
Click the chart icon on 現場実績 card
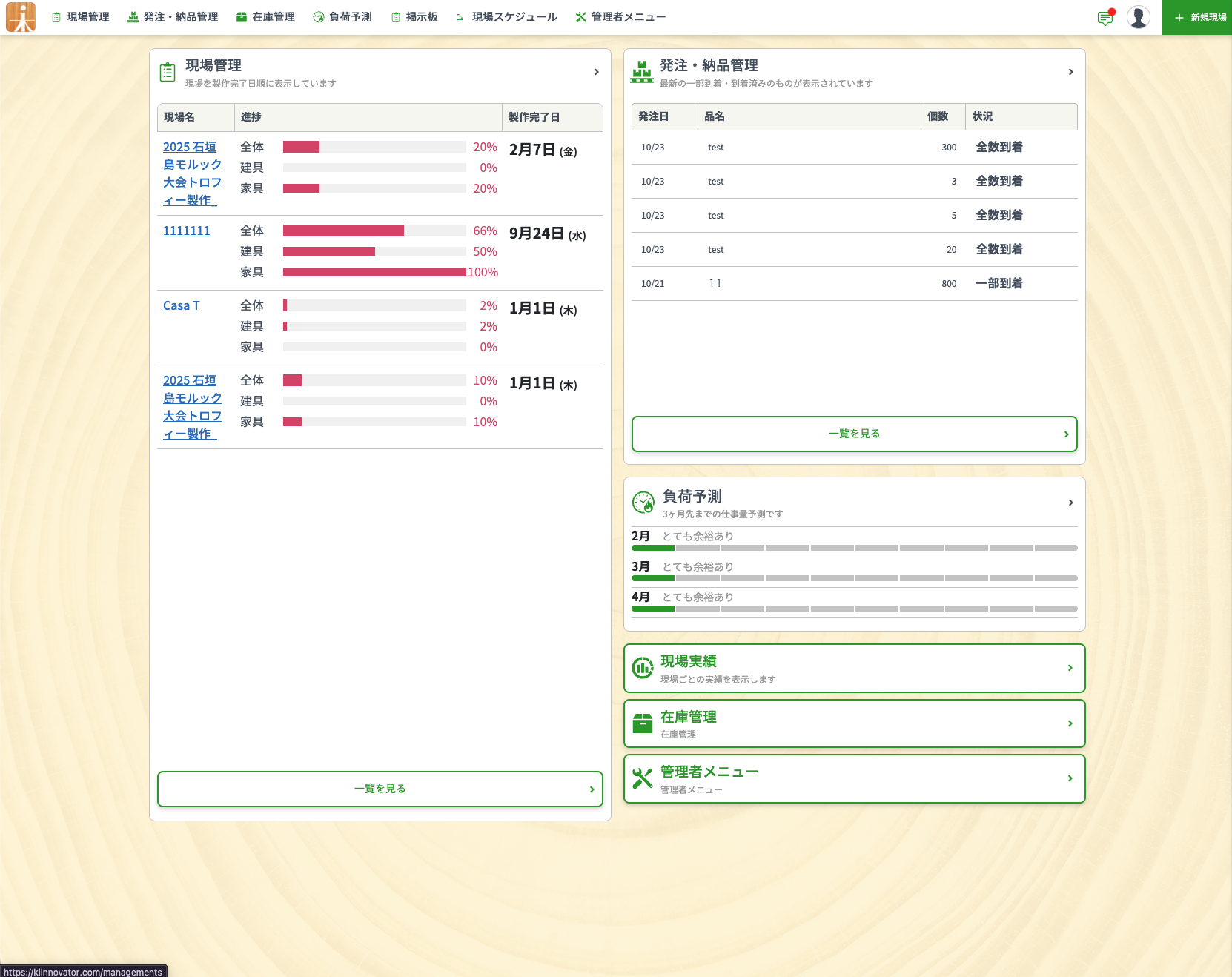coord(642,668)
